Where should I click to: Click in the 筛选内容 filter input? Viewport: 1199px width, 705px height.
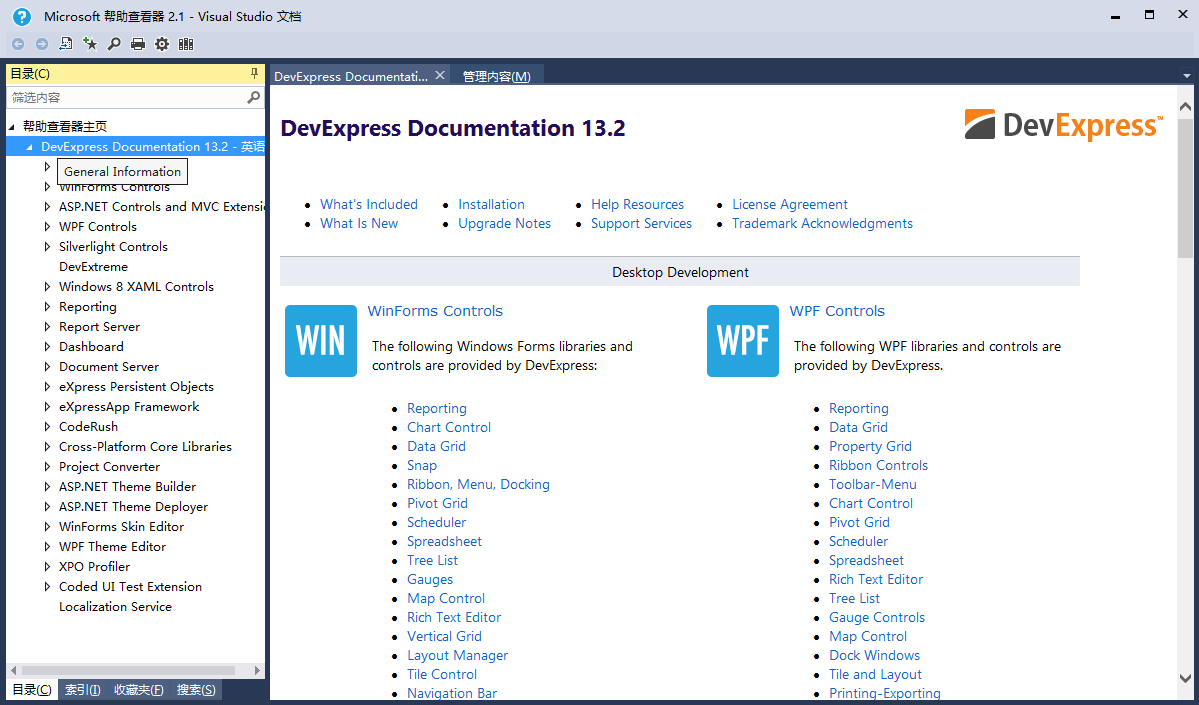pyautogui.click(x=126, y=97)
